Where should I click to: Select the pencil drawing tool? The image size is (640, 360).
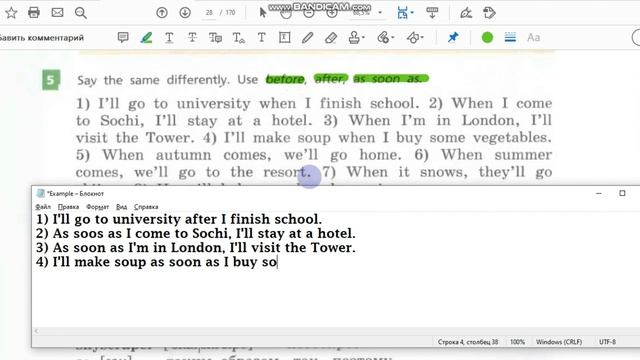(307, 38)
